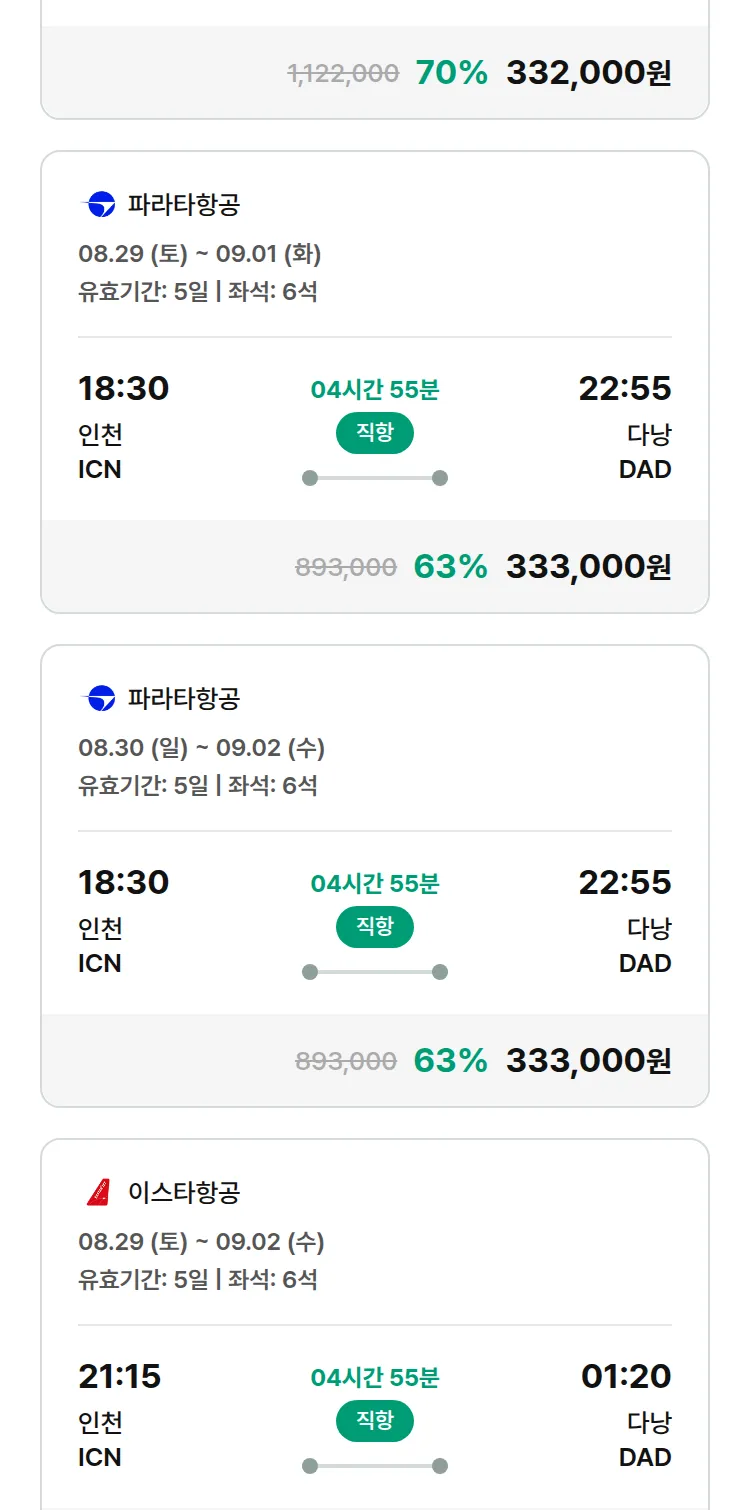The height and width of the screenshot is (1510, 750).
Task: Click Parata Air logo on 08.30–09.02 card
Action: pyautogui.click(x=98, y=698)
